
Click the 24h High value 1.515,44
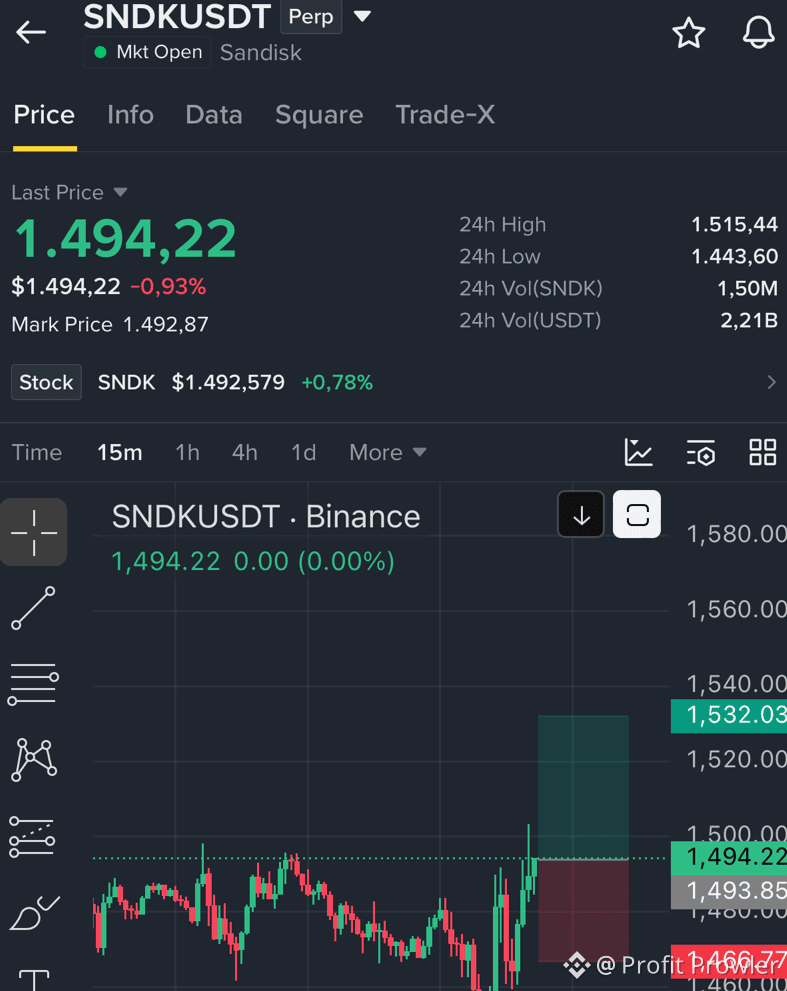734,224
